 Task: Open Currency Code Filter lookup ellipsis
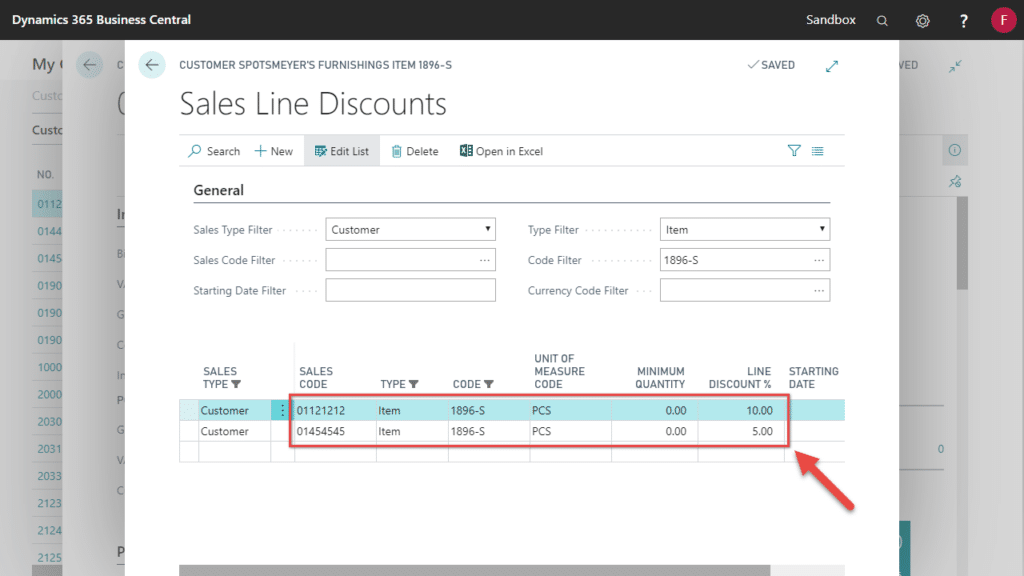pyautogui.click(x=819, y=291)
